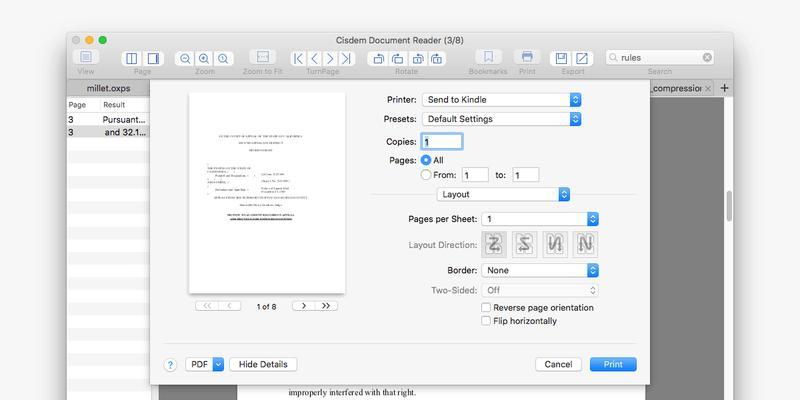Open the Two-Sided dropdown

pyautogui.click(x=540, y=290)
